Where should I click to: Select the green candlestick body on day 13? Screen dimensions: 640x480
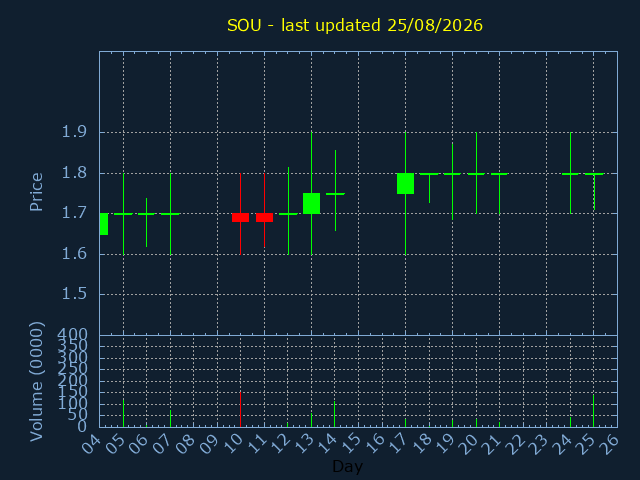[311, 203]
